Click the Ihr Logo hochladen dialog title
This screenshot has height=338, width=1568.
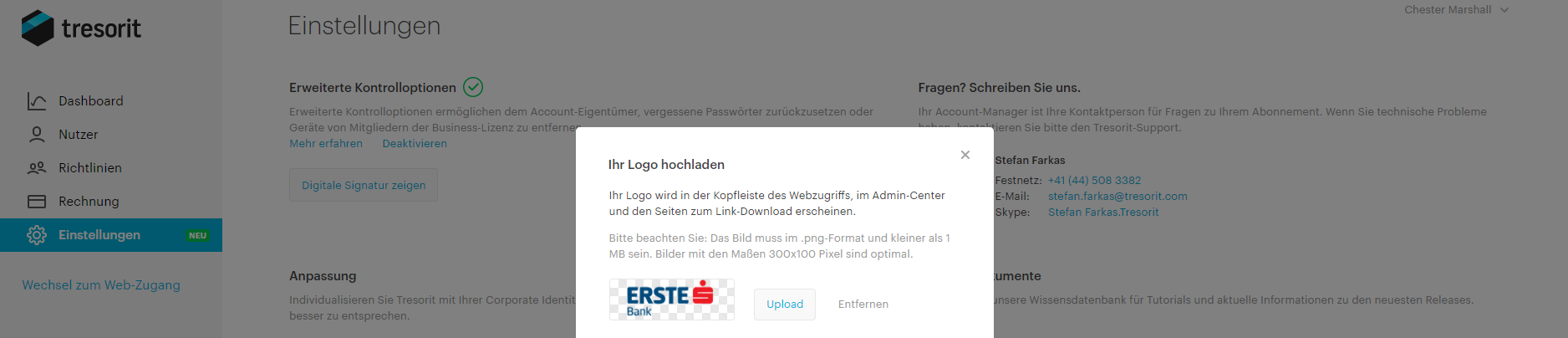[666, 165]
